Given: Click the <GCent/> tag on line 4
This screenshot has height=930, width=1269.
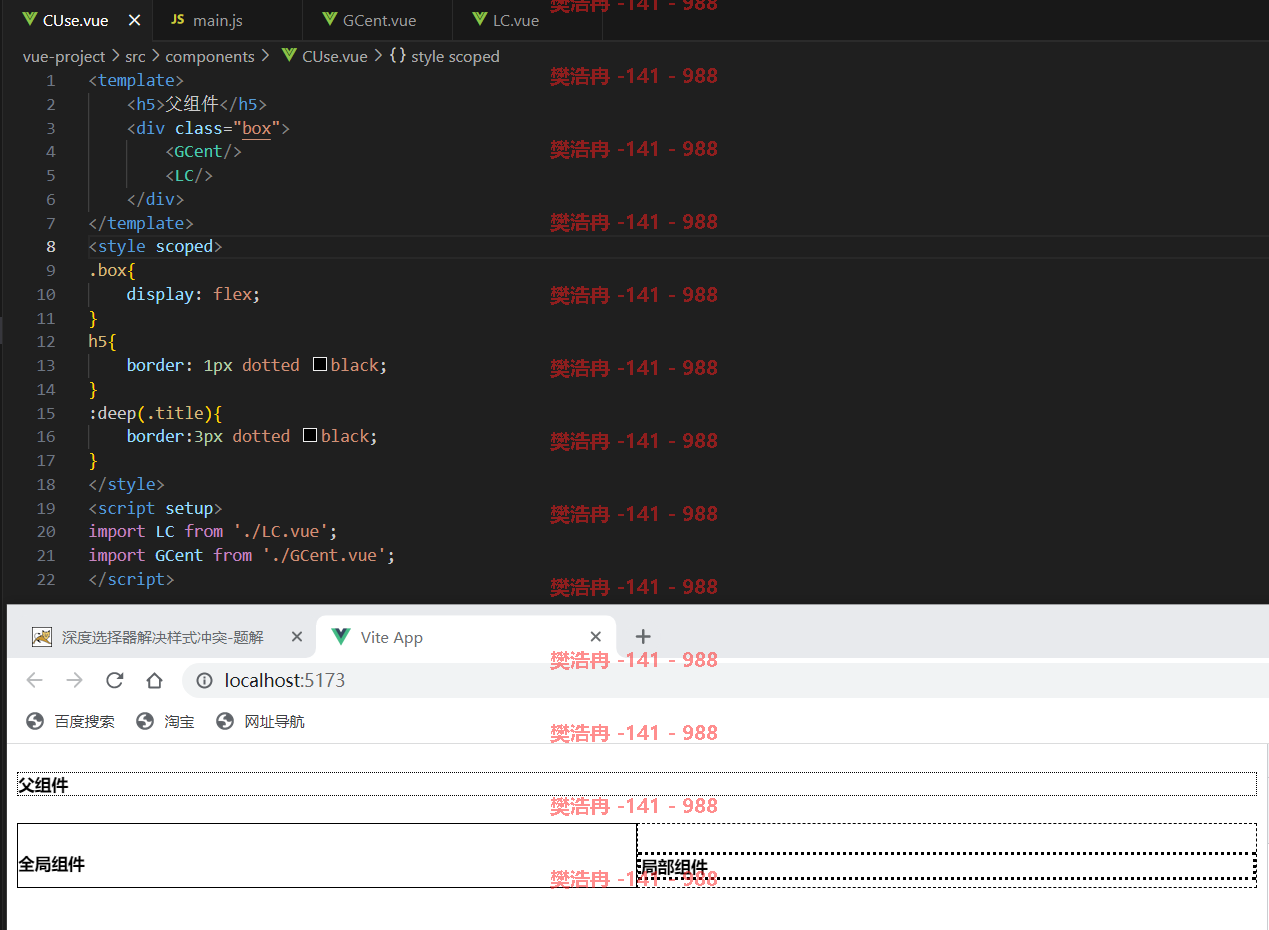Looking at the screenshot, I should 204,151.
